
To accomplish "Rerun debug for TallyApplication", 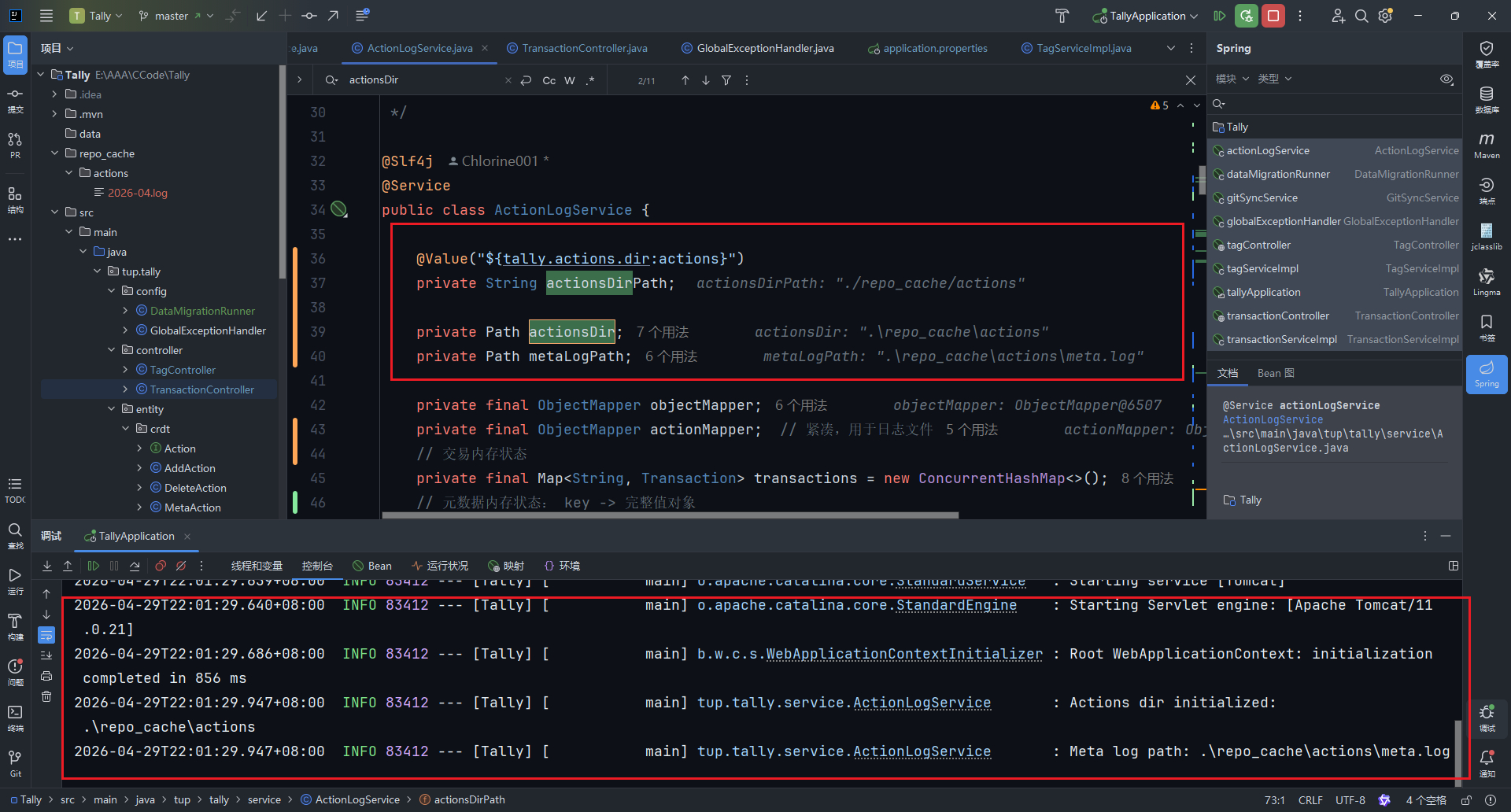I will (x=1246, y=16).
